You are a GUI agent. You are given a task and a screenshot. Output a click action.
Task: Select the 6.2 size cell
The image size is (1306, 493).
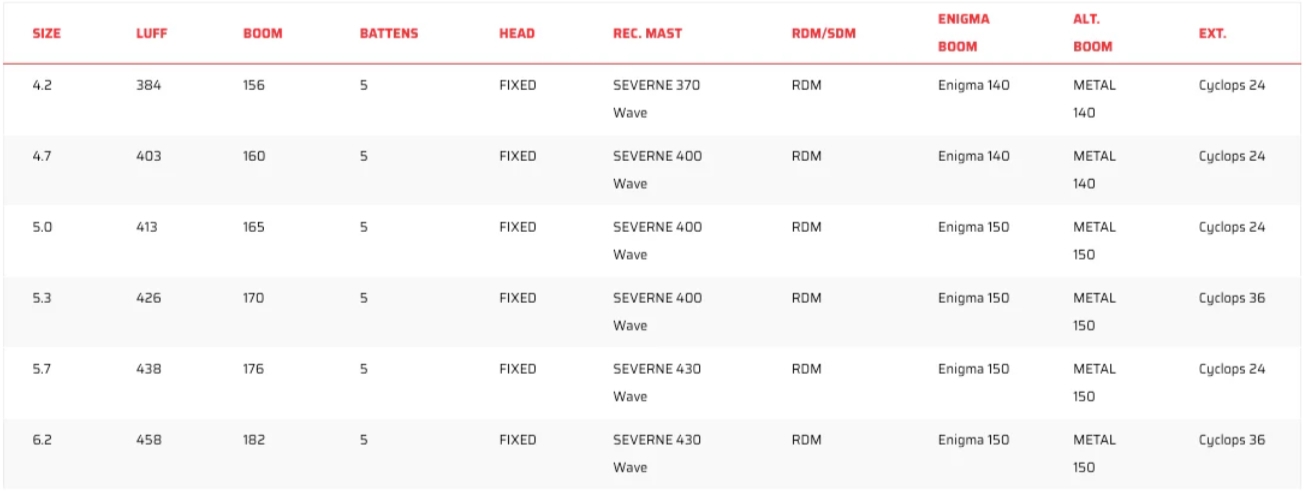point(42,440)
